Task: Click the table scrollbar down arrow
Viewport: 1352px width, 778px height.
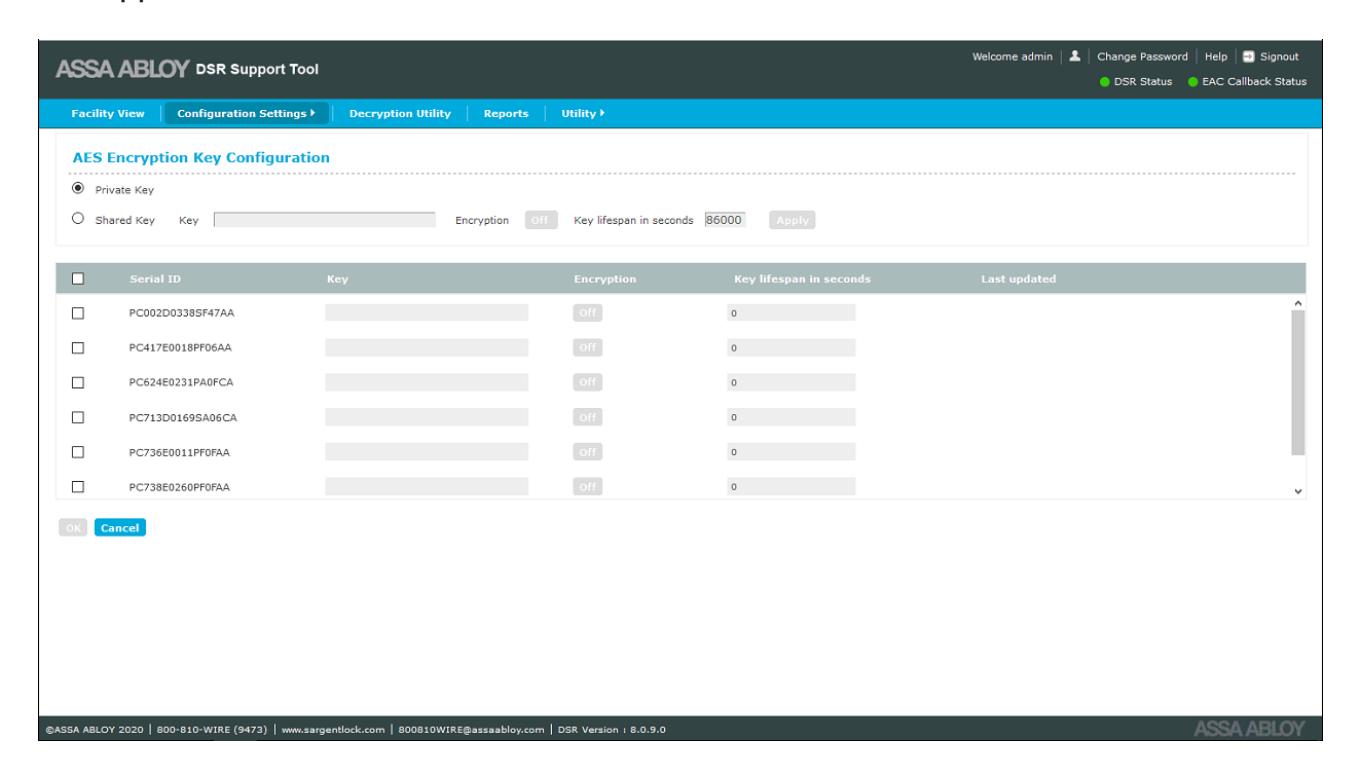Action: (1299, 491)
